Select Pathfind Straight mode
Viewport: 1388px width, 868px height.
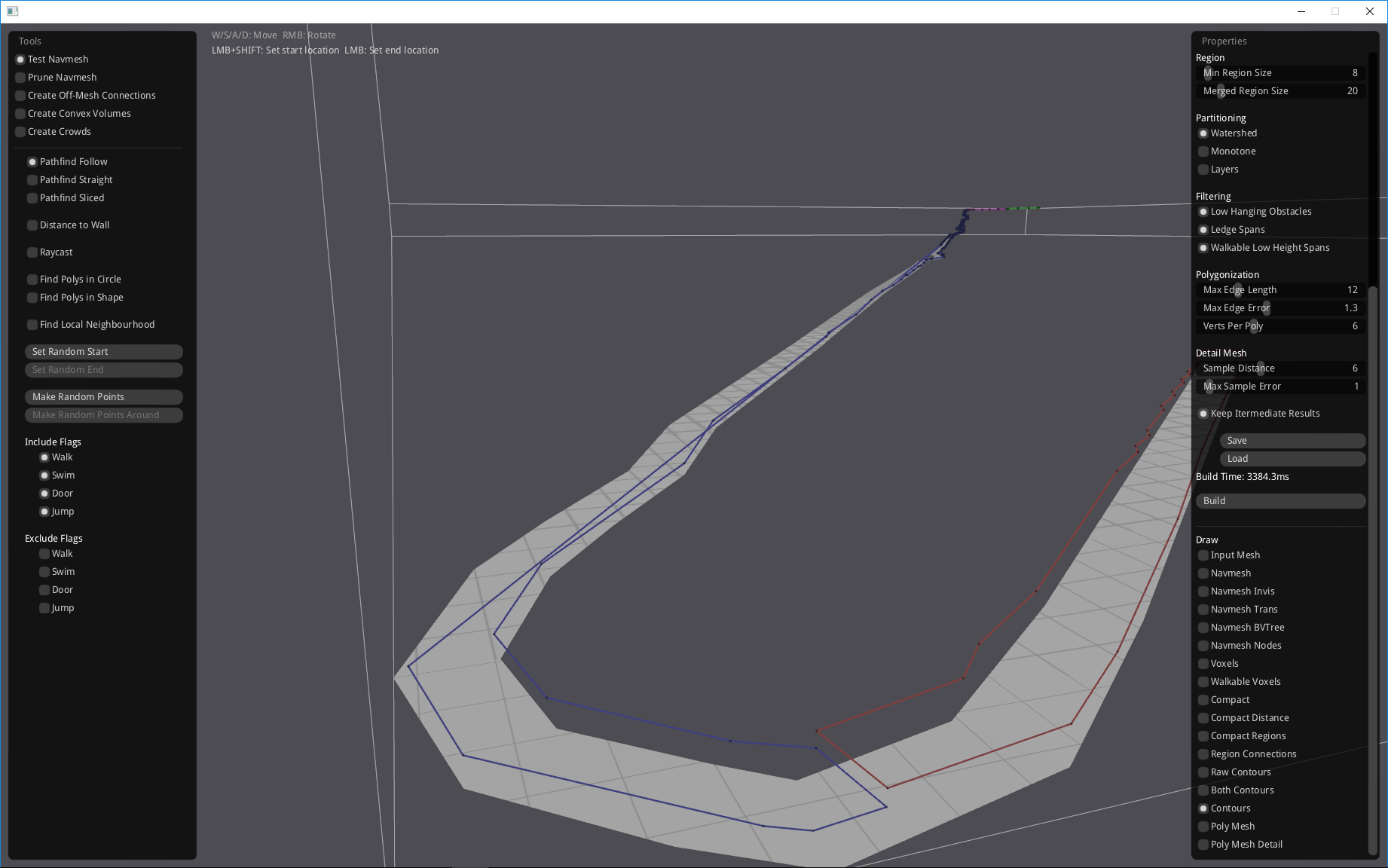[x=32, y=179]
